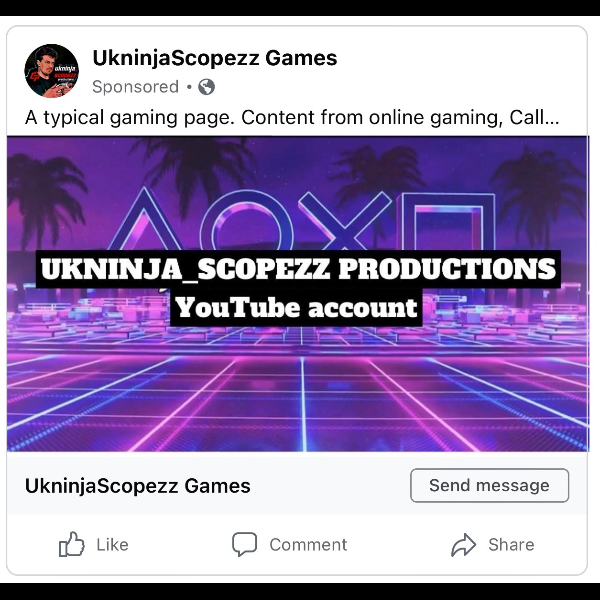Click the thumbs-up Like icon
Screen dimensions: 600x600
(x=72, y=544)
